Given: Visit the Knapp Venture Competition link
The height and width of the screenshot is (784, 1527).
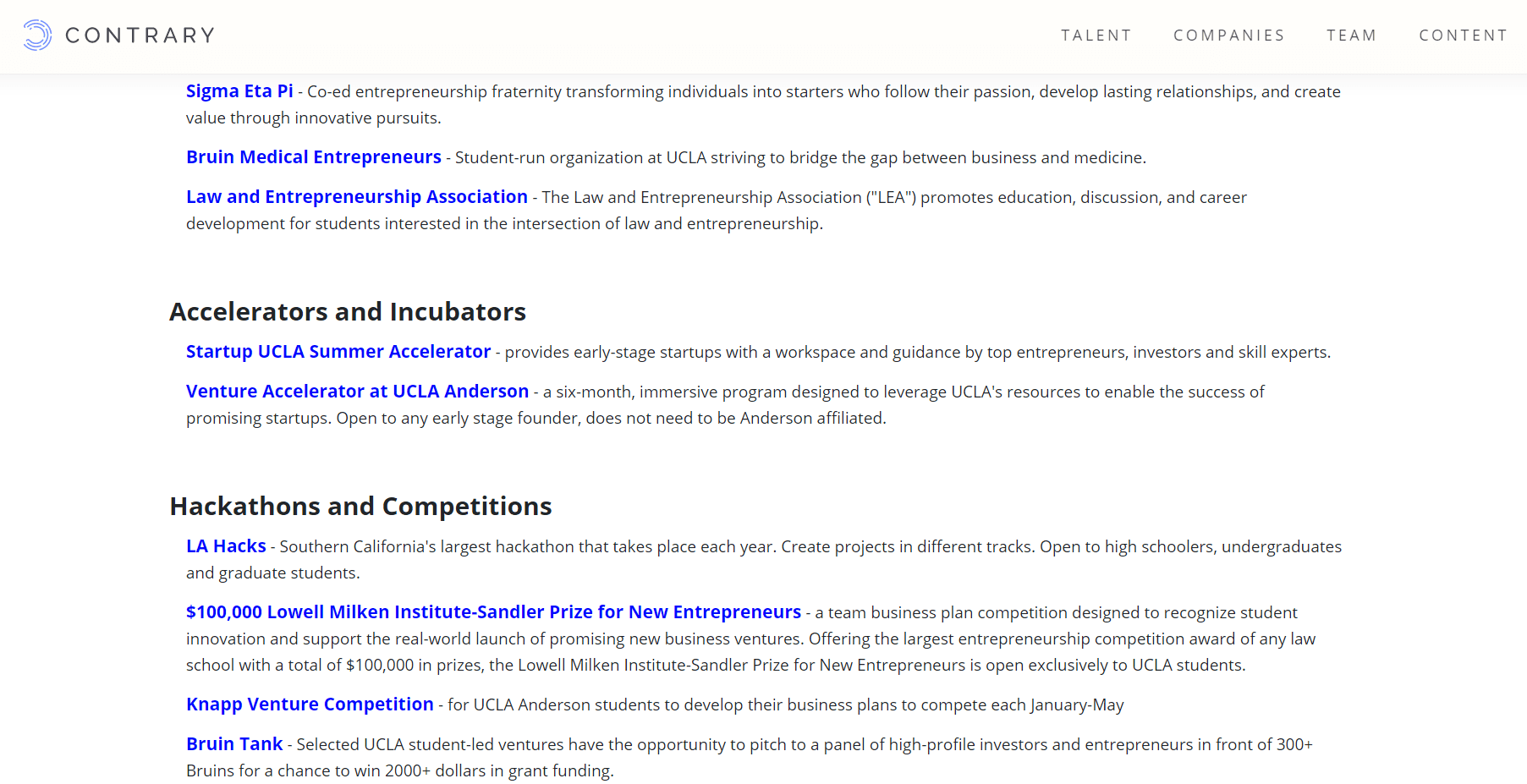Looking at the screenshot, I should [x=310, y=705].
